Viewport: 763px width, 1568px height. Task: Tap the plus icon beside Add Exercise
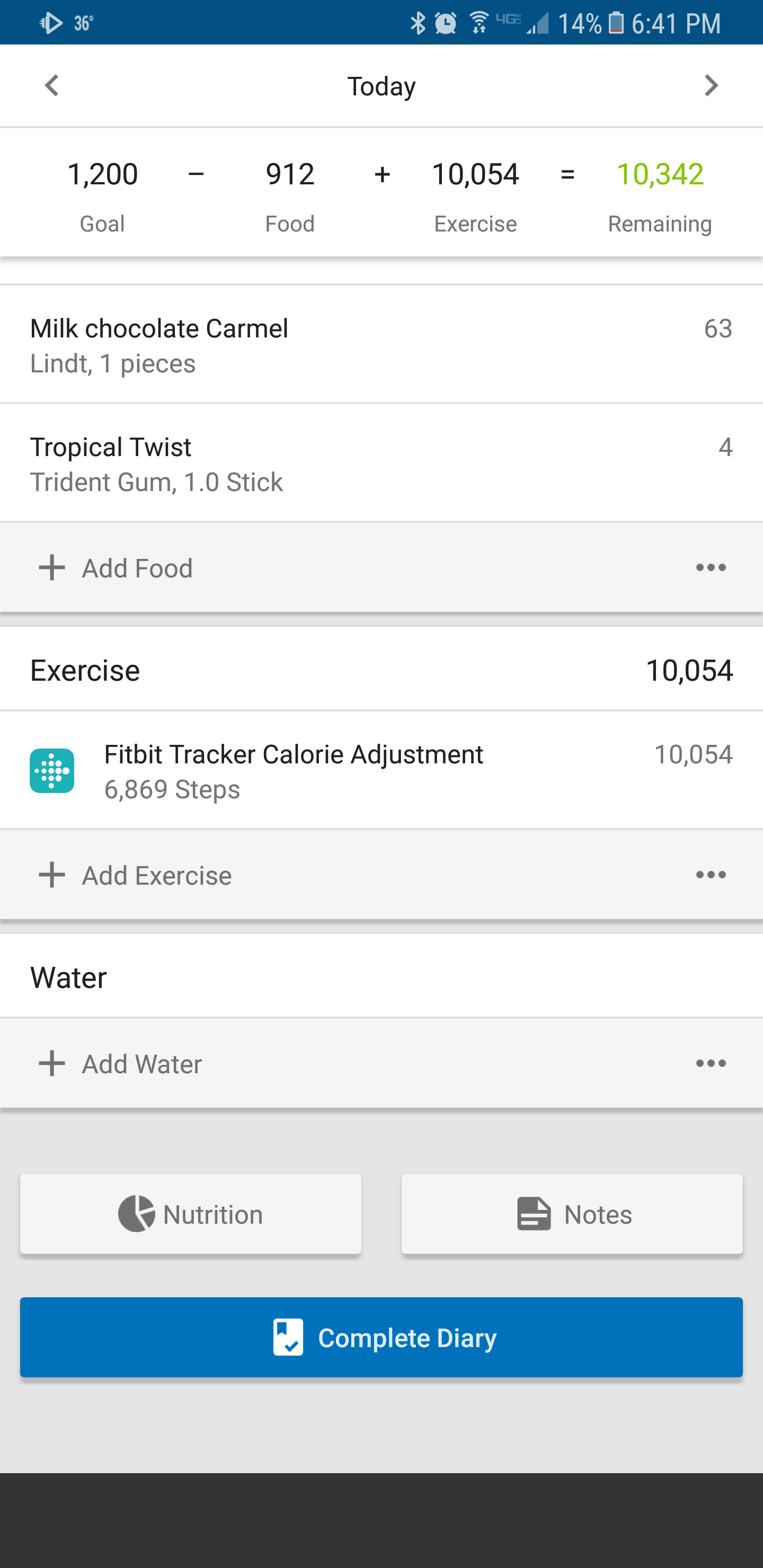point(52,875)
